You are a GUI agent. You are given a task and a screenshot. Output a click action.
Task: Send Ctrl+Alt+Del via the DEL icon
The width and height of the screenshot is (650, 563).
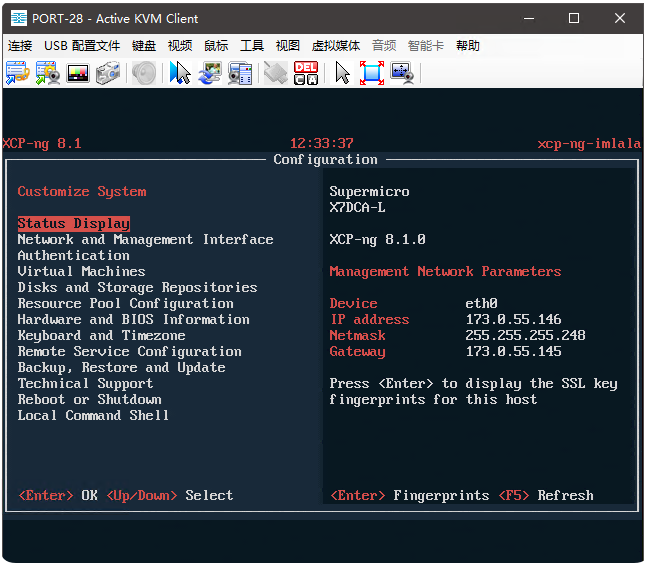coord(306,73)
